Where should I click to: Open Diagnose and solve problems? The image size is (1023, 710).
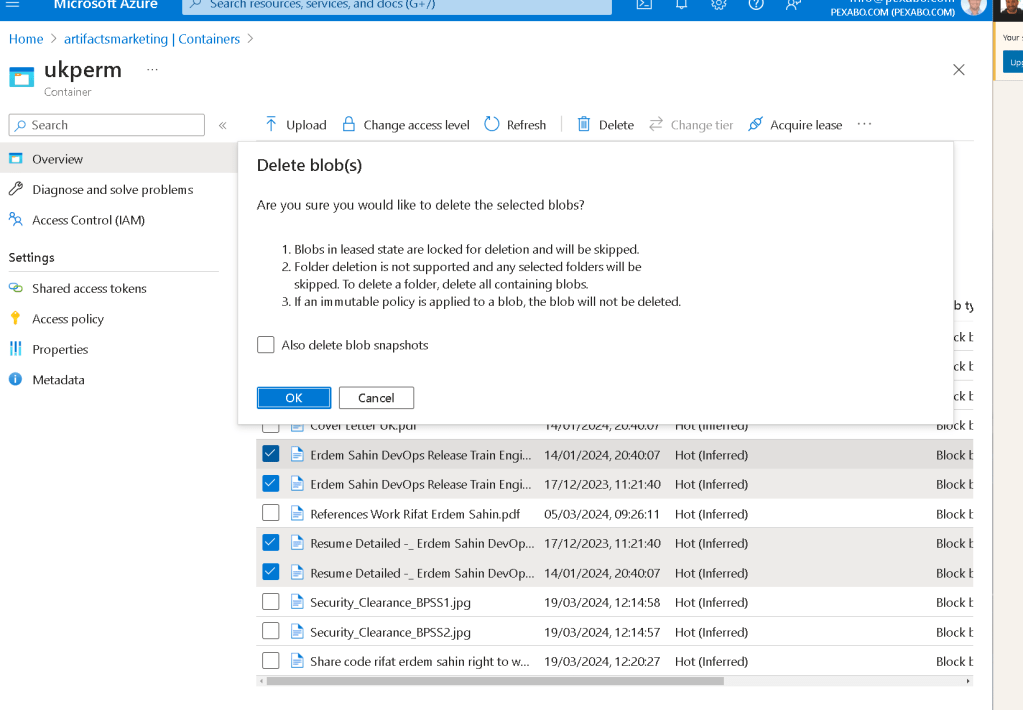[112, 189]
